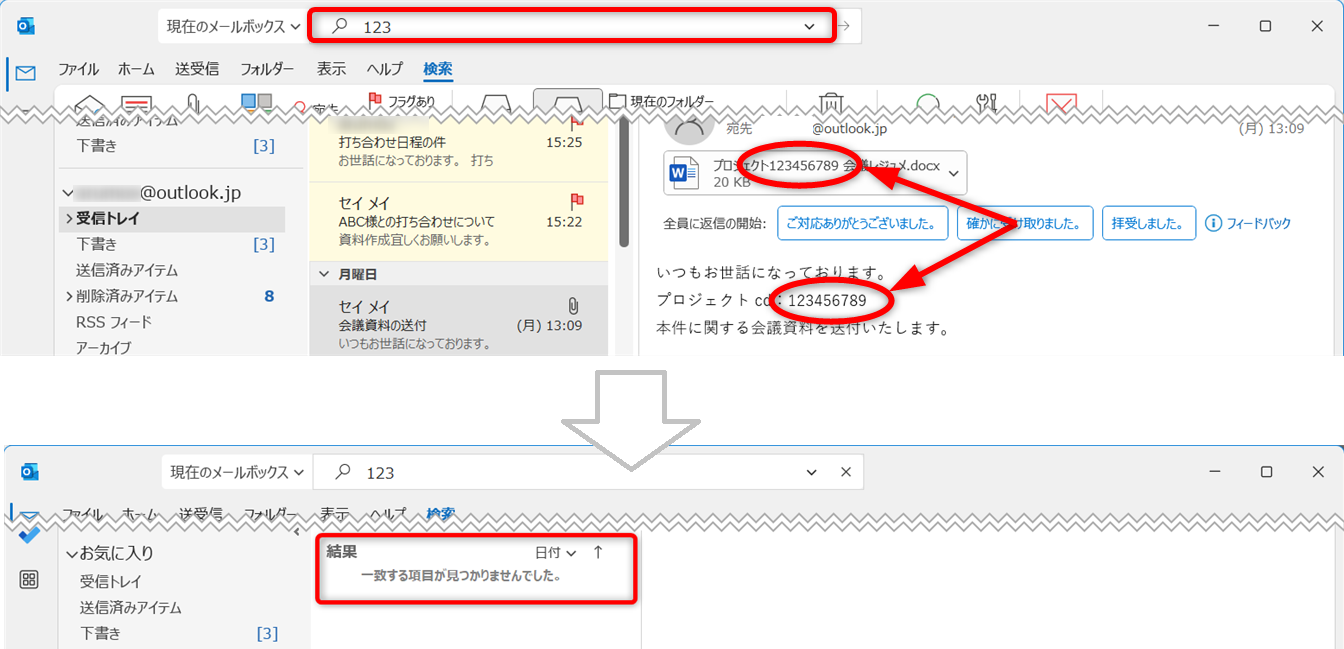Switch to the 送受信 tab in upper window
The image size is (1344, 649).
[197, 69]
